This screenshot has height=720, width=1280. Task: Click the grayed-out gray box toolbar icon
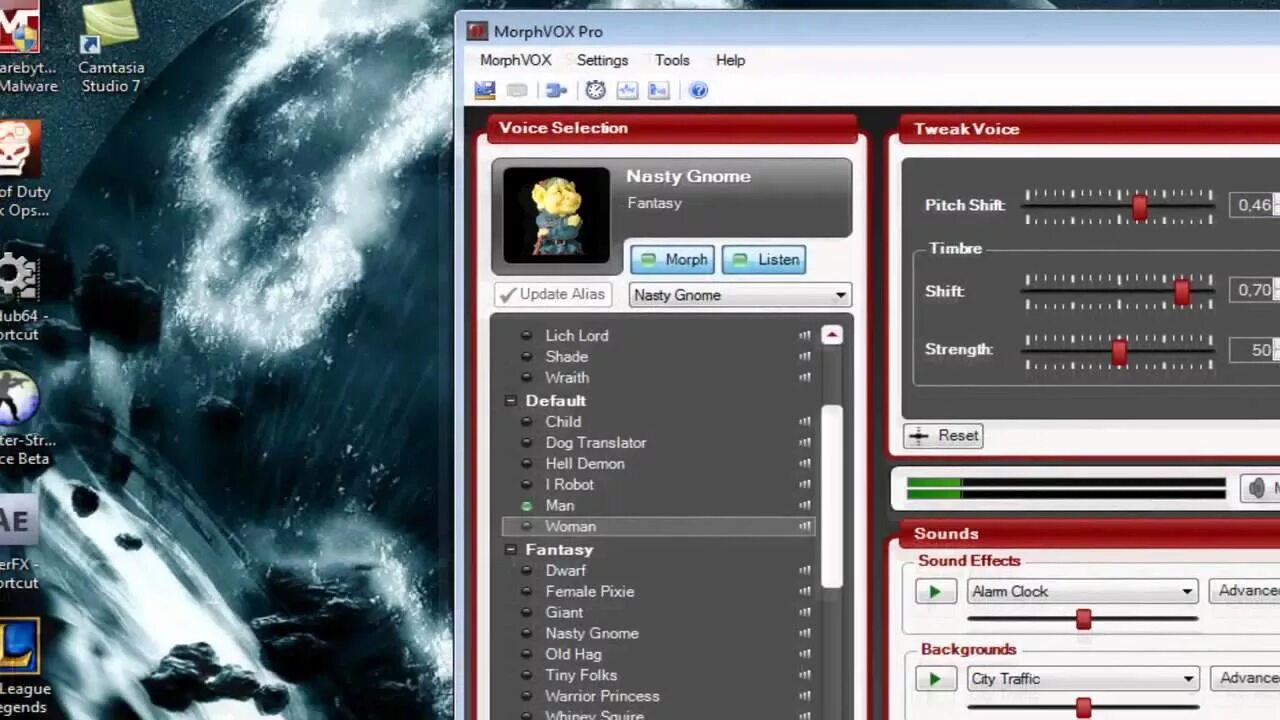pos(517,90)
